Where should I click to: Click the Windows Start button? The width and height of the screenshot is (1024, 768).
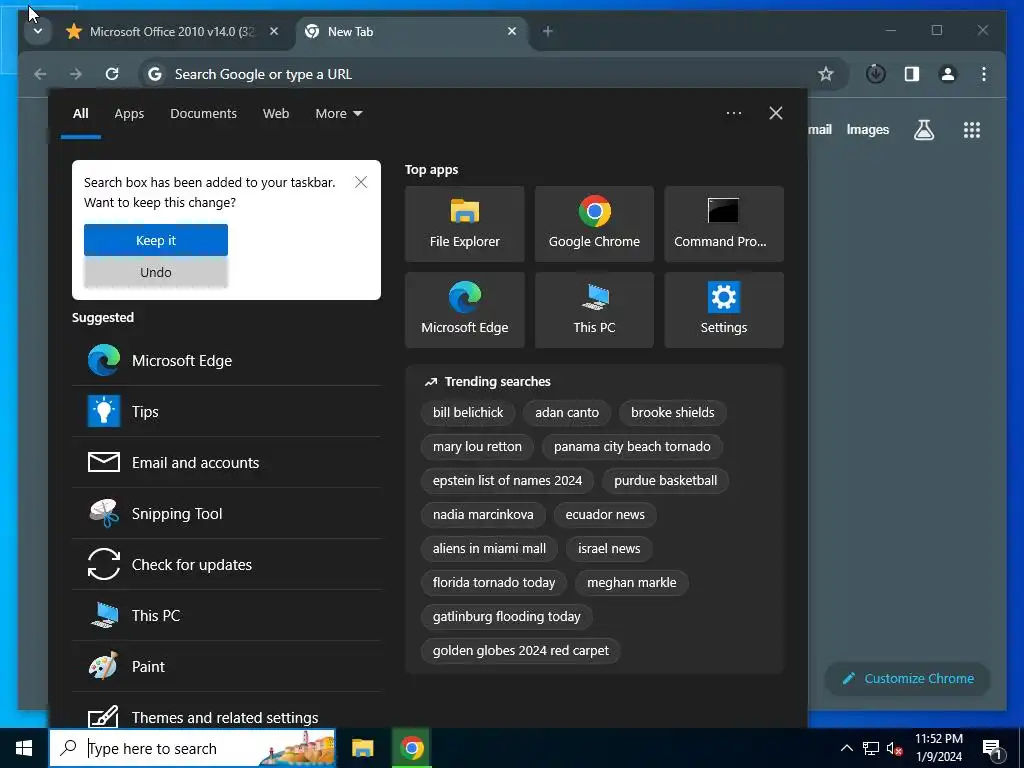[x=24, y=748]
